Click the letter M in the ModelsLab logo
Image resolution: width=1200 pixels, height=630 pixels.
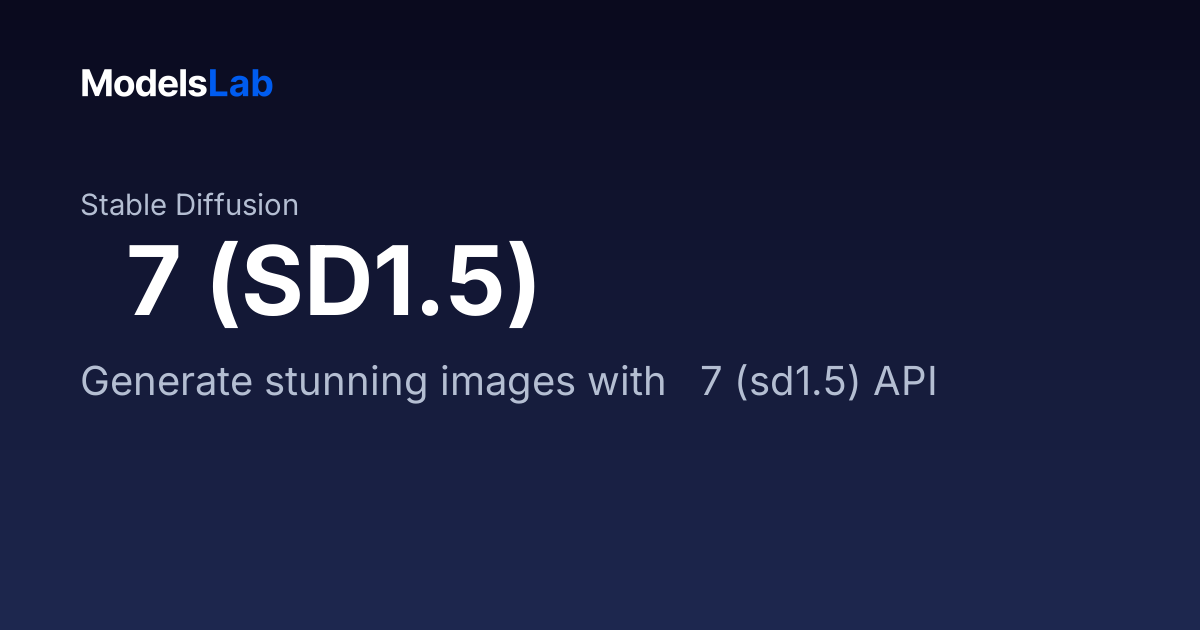[97, 84]
